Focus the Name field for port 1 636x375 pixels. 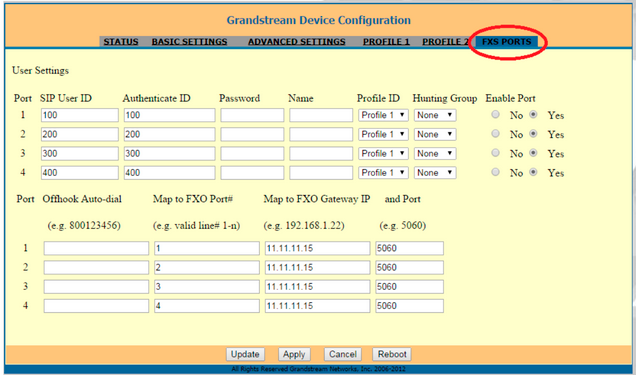[321, 115]
